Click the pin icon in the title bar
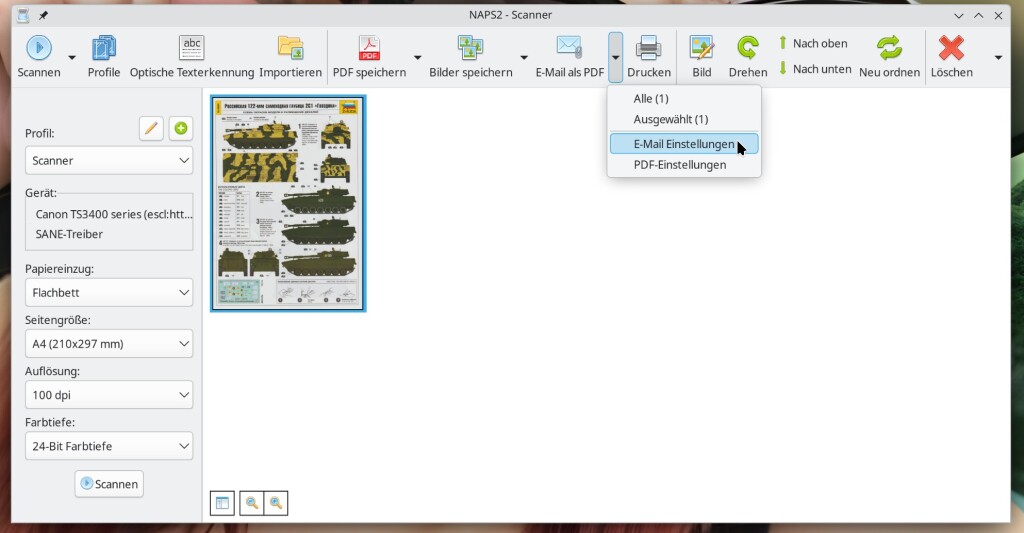Viewport: 1024px width, 533px height. tap(43, 15)
